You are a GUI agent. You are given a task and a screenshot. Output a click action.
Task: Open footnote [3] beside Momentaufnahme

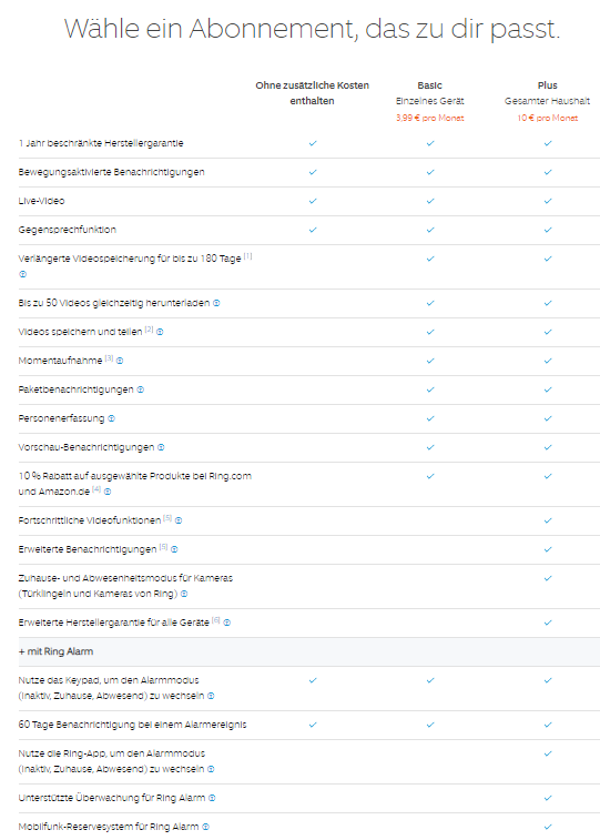(108, 358)
